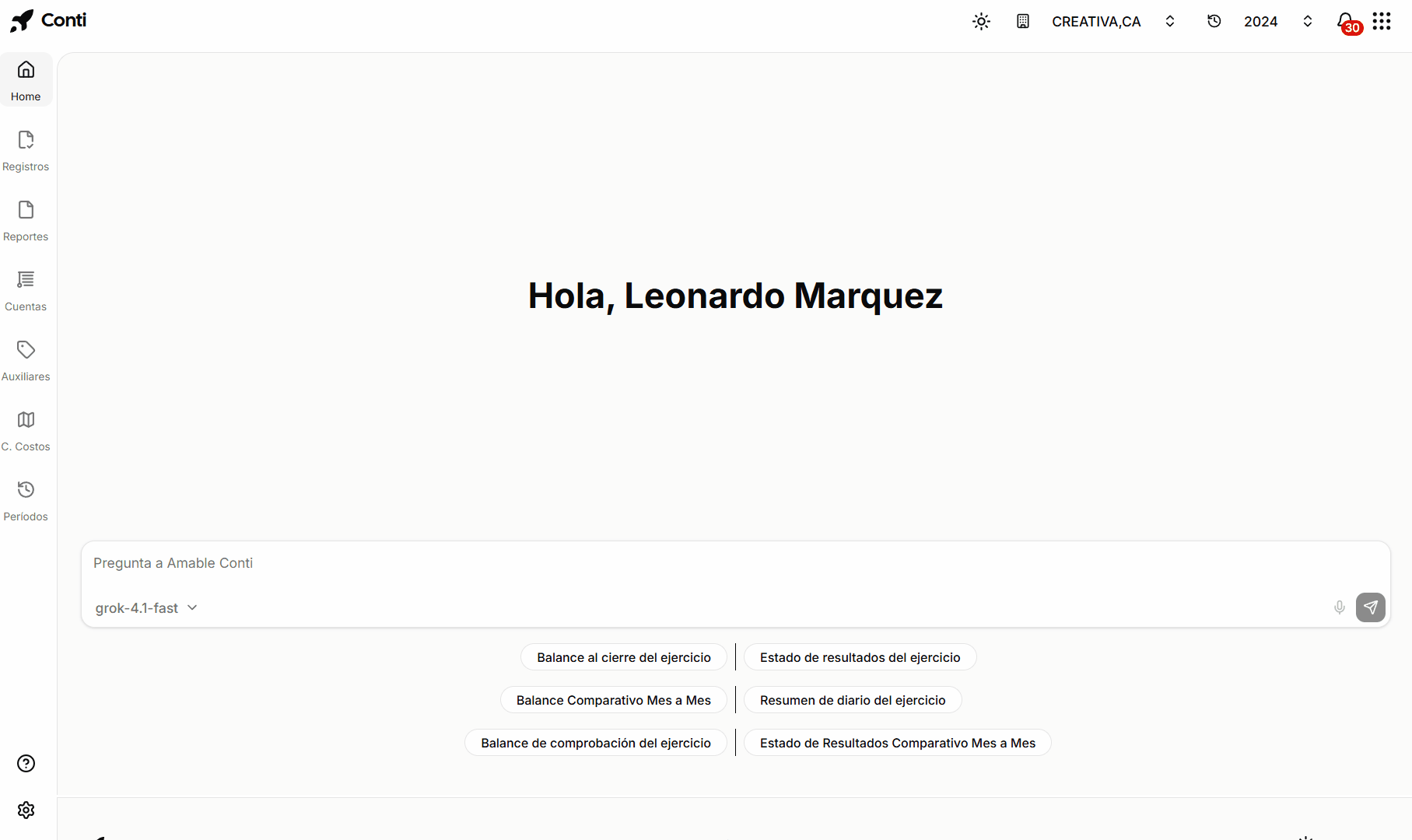Click Estado de Resultados Comparativo Mes a Mes
The height and width of the screenshot is (840, 1412).
(x=898, y=743)
